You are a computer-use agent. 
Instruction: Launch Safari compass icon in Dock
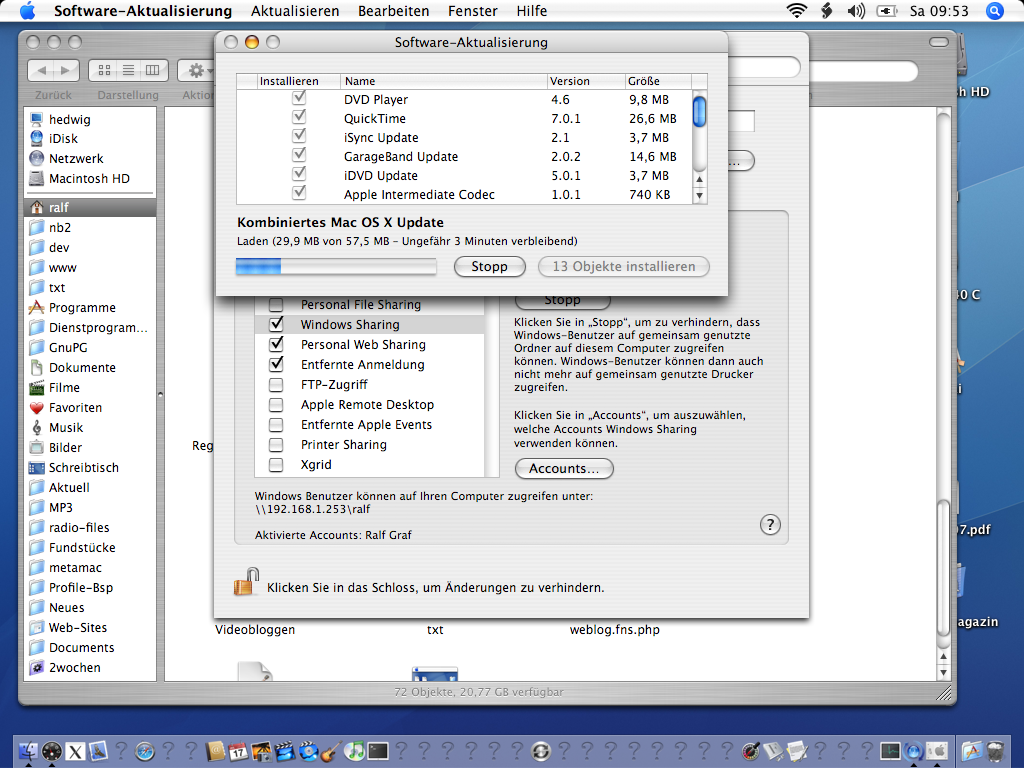(x=144, y=751)
